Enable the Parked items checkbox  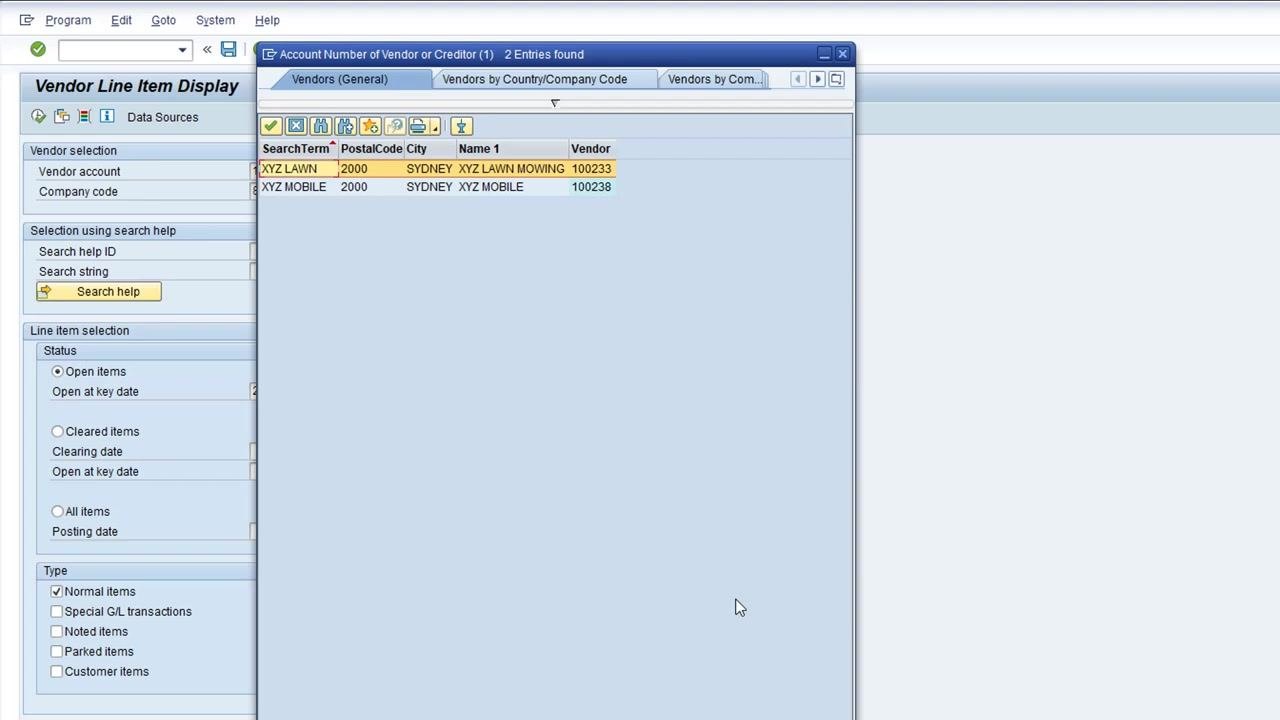57,651
